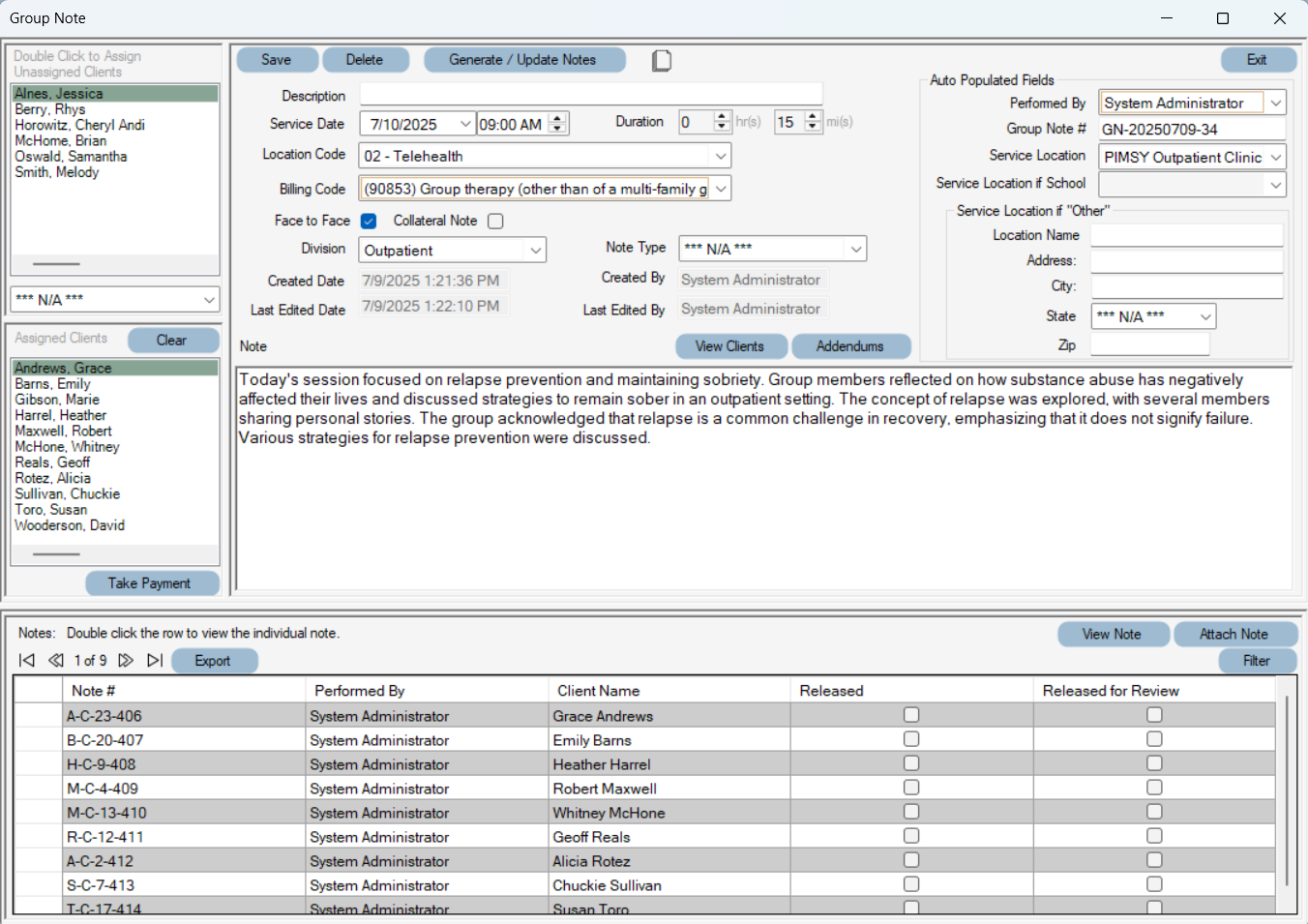Go to the previous notes page
Image resolution: width=1308 pixels, height=924 pixels.
pos(56,660)
